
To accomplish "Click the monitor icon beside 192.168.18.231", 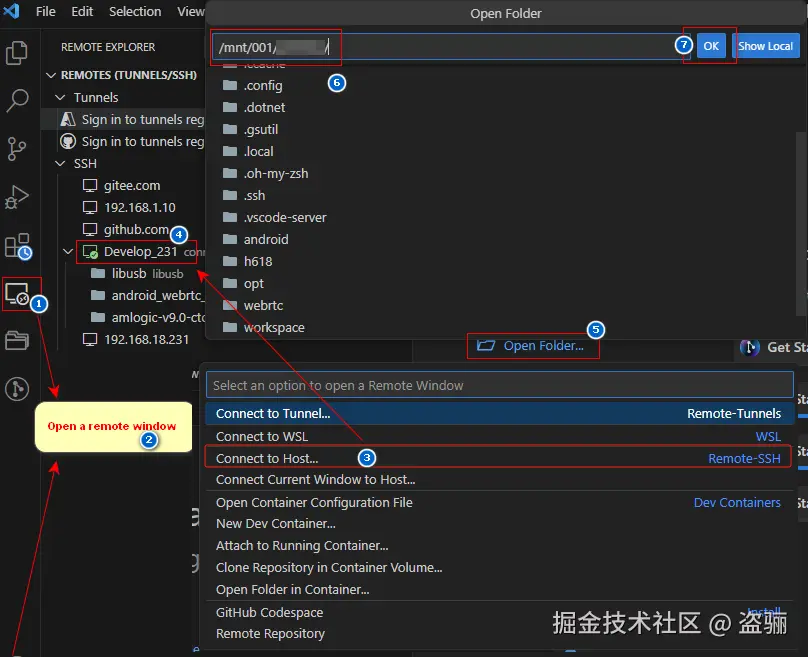I will 90,340.
